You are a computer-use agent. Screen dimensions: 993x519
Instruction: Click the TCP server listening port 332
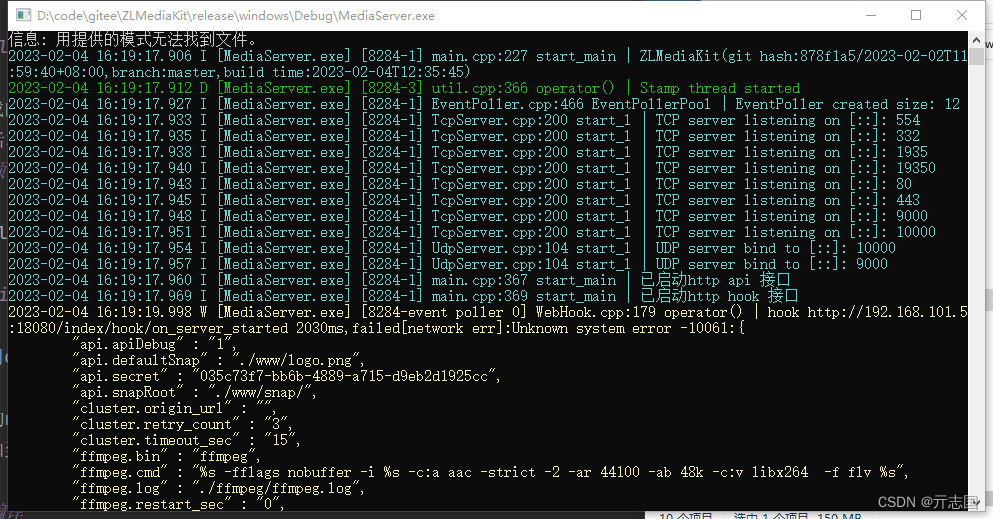(908, 136)
